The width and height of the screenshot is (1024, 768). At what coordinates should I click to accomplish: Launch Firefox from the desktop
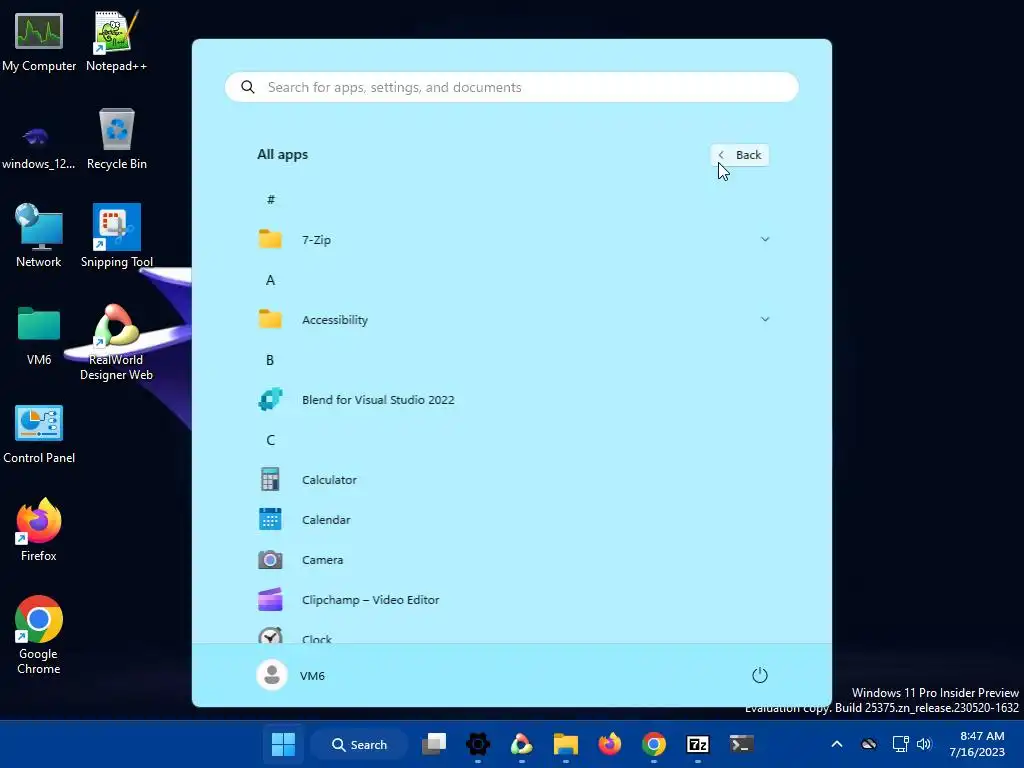[39, 530]
